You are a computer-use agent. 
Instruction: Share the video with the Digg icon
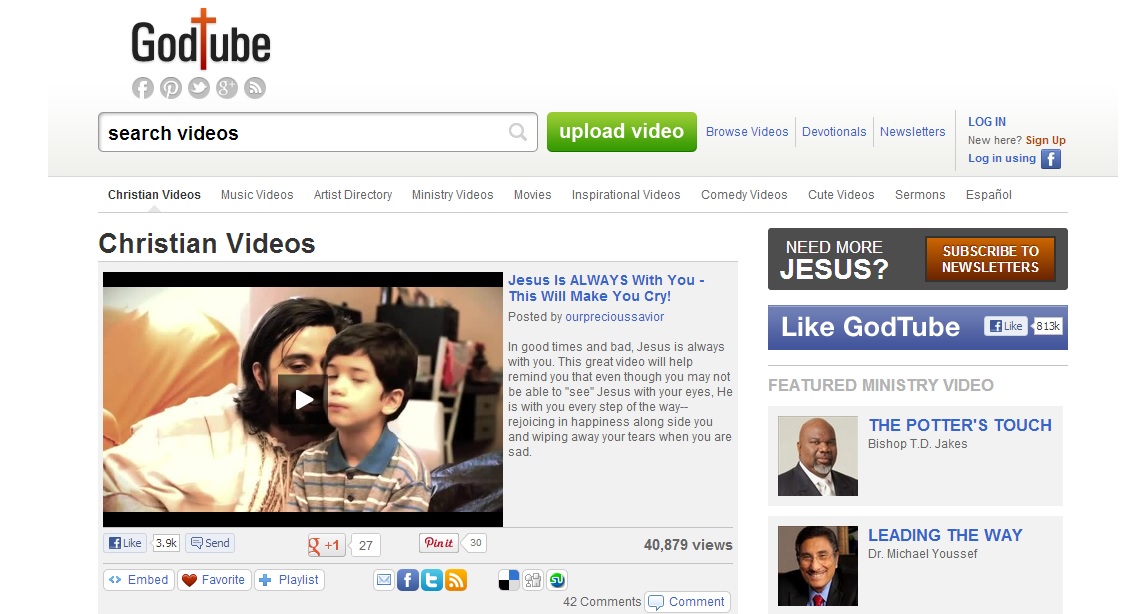(533, 579)
